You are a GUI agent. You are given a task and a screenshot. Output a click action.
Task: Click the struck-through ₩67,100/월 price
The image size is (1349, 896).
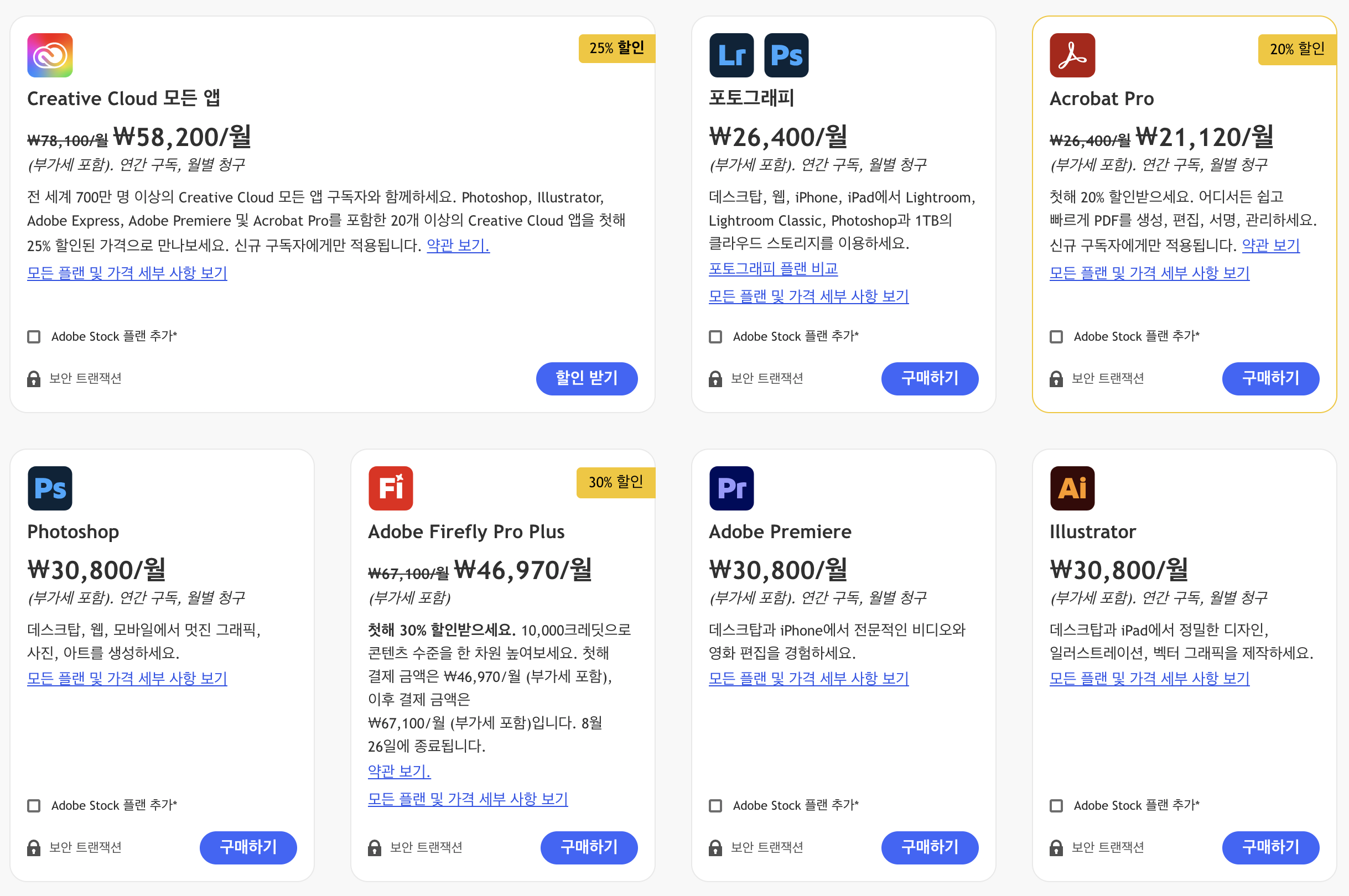pos(408,573)
